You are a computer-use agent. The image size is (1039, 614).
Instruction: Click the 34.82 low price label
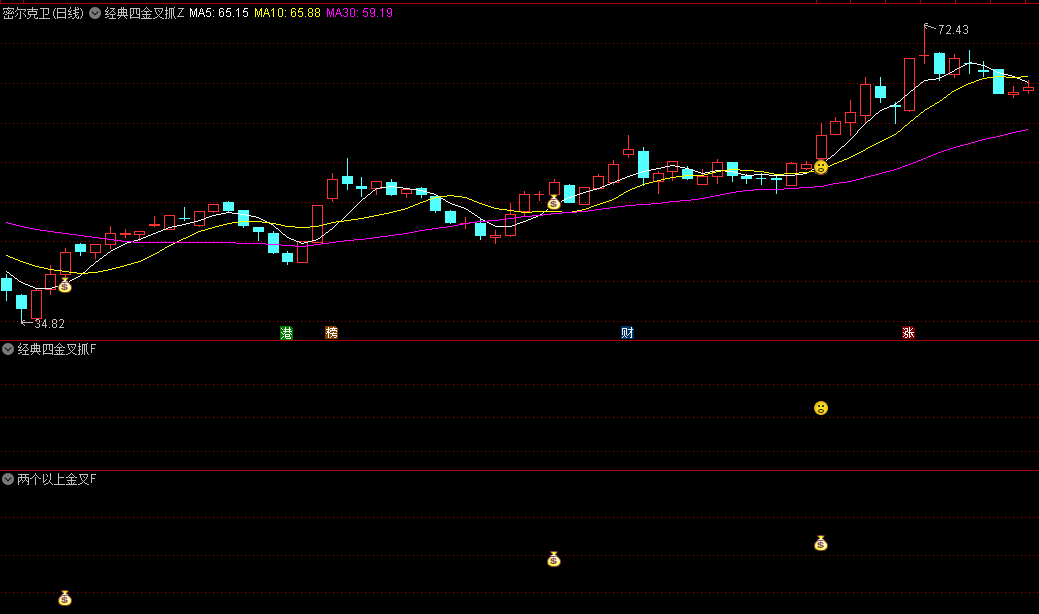coord(50,324)
